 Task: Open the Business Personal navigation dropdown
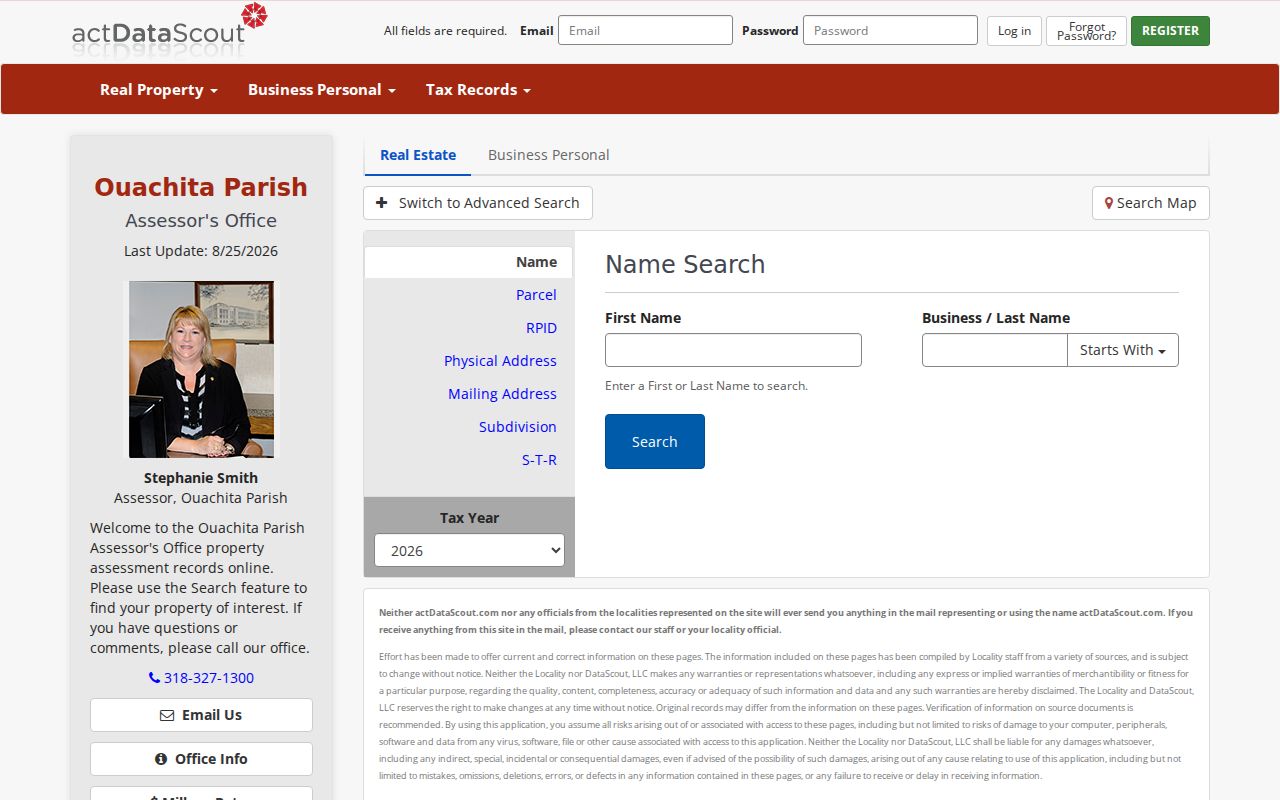322,90
